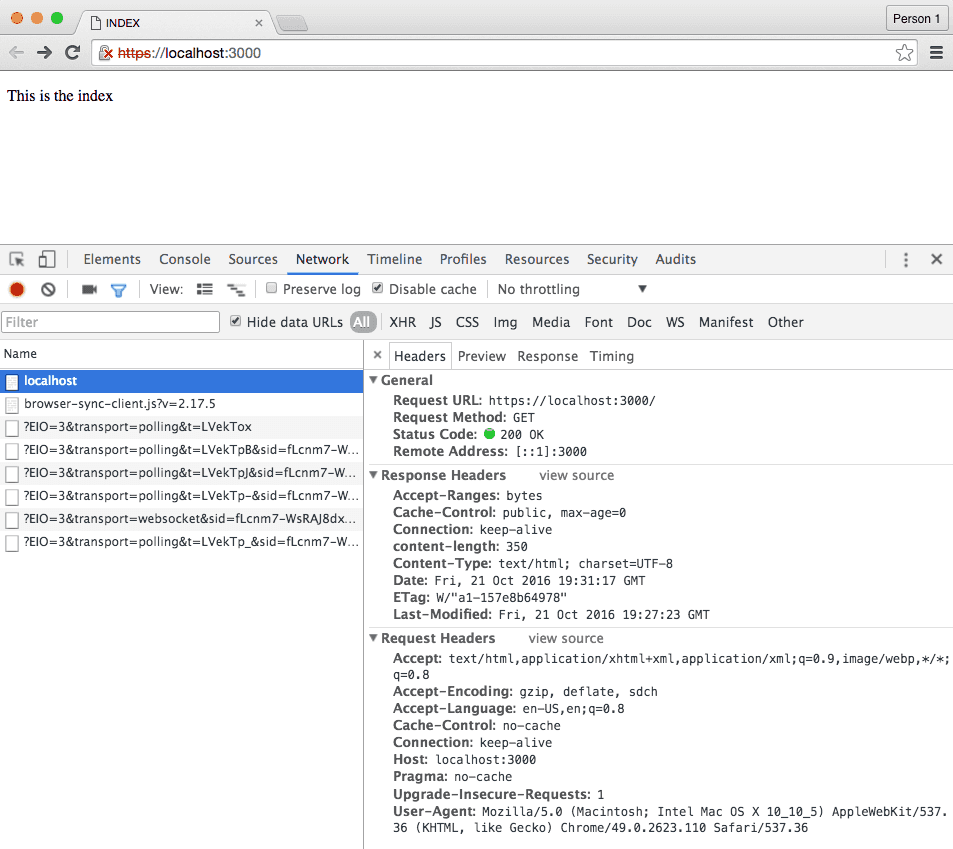
Task: Select the inspect element pointer icon
Action: click(17, 260)
